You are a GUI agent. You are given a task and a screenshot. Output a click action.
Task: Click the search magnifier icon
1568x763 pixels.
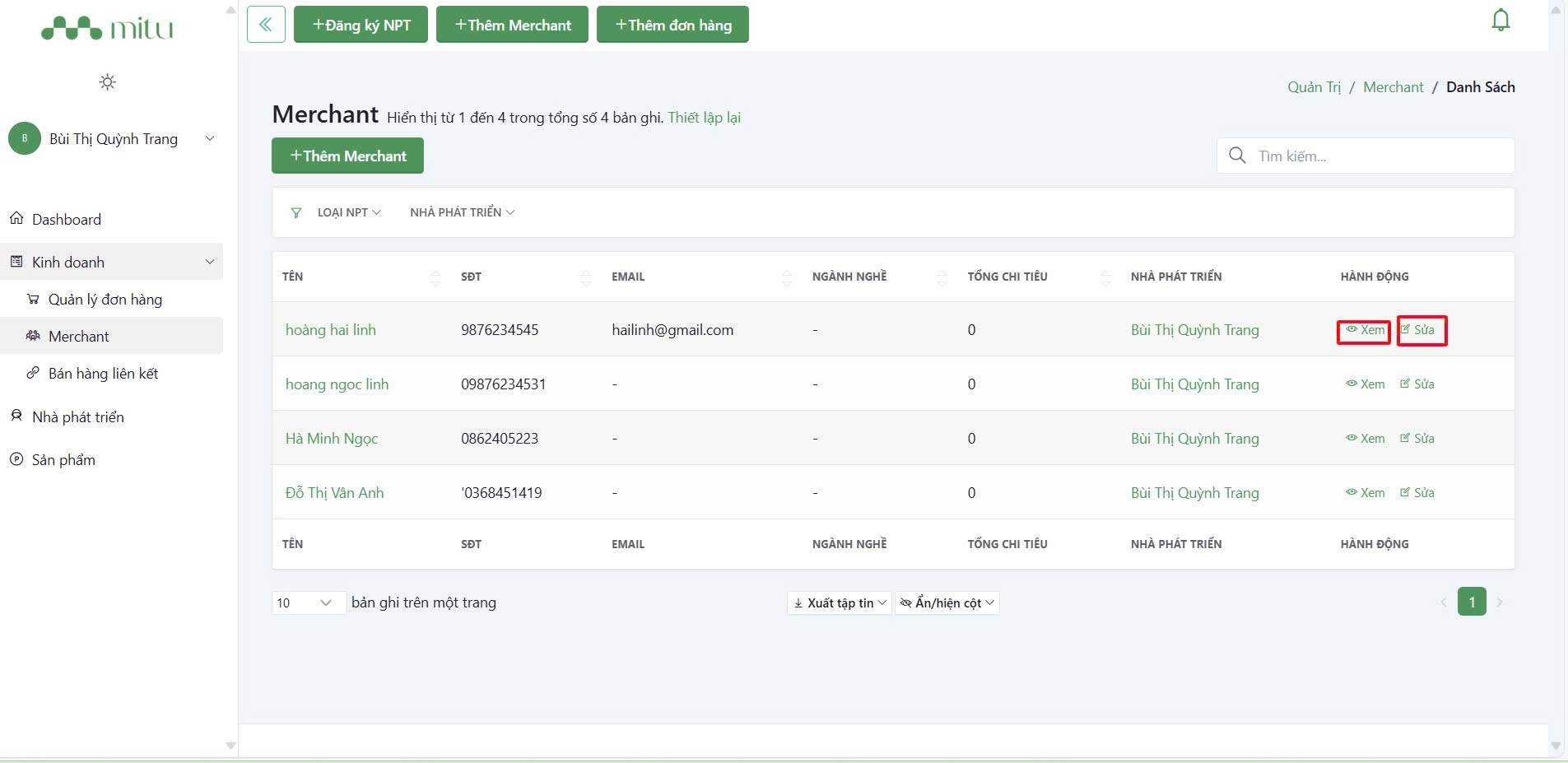click(x=1236, y=156)
